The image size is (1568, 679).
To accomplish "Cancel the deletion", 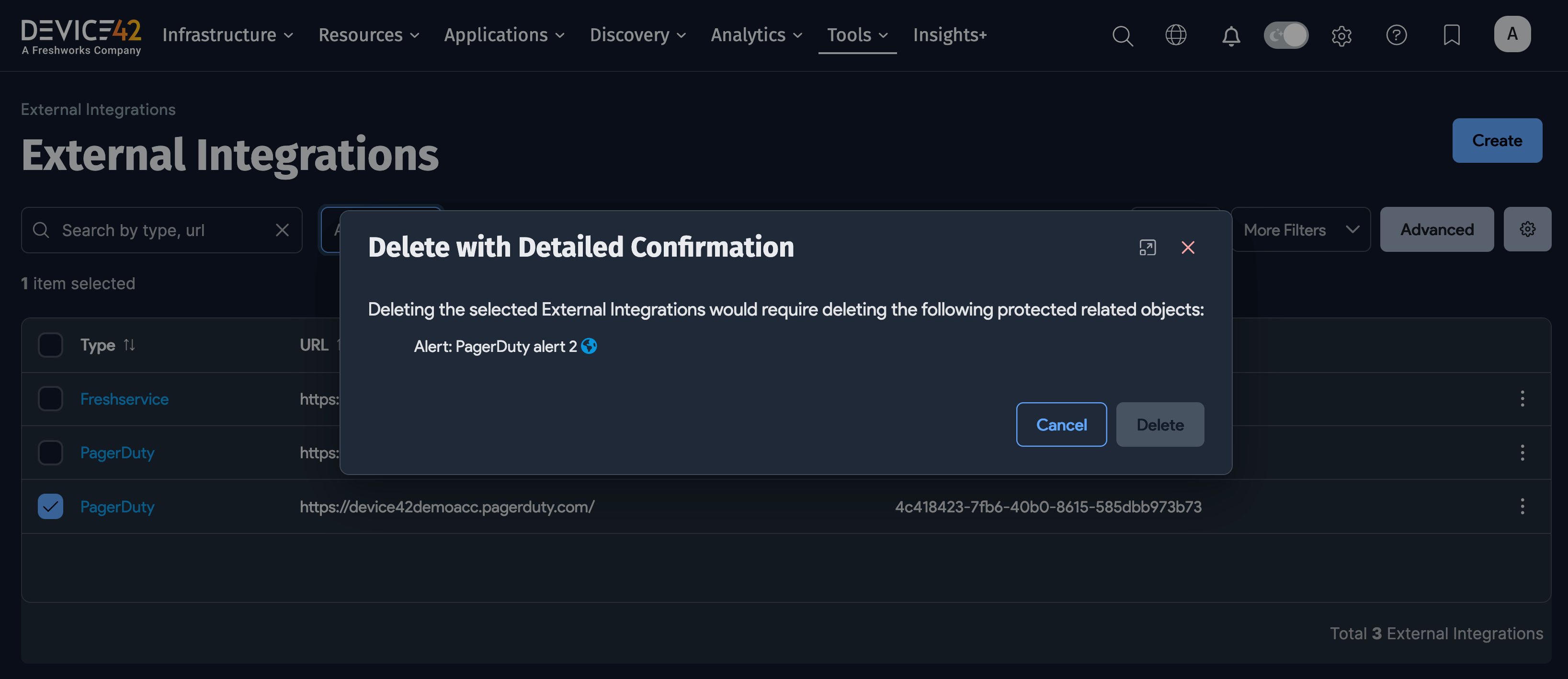I will 1061,424.
